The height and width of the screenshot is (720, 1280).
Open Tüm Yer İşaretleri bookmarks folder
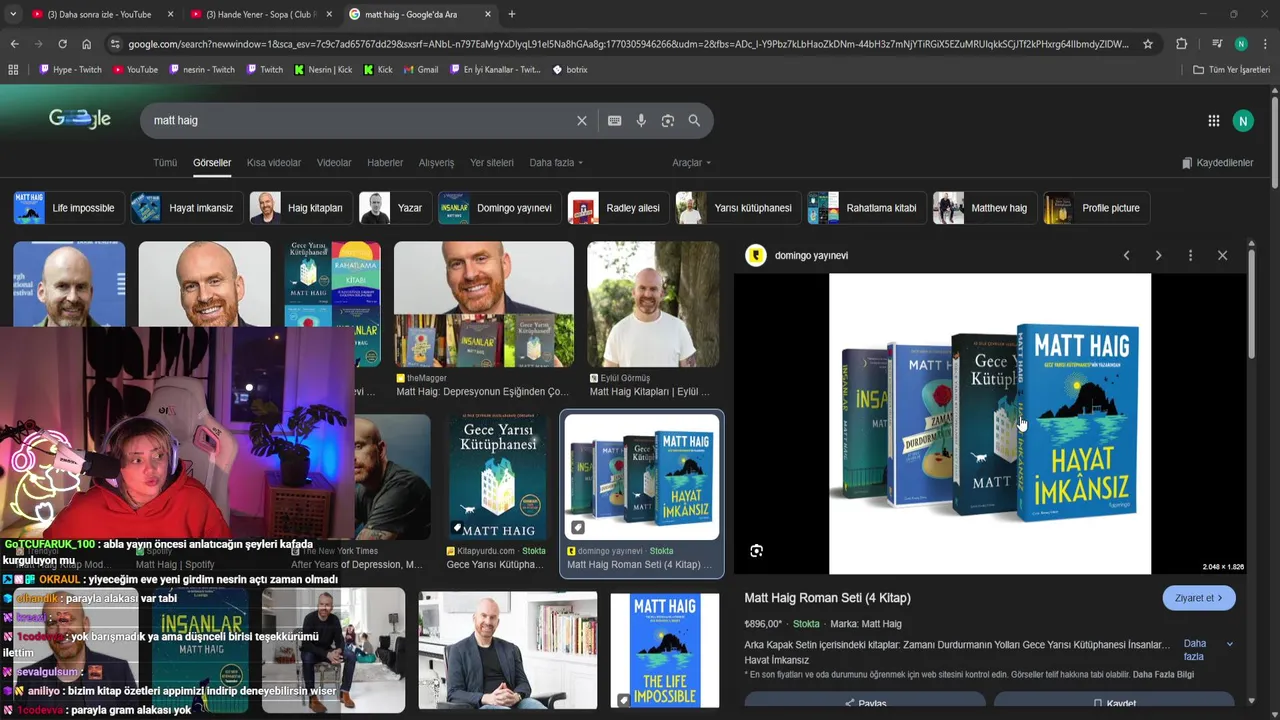point(1231,70)
